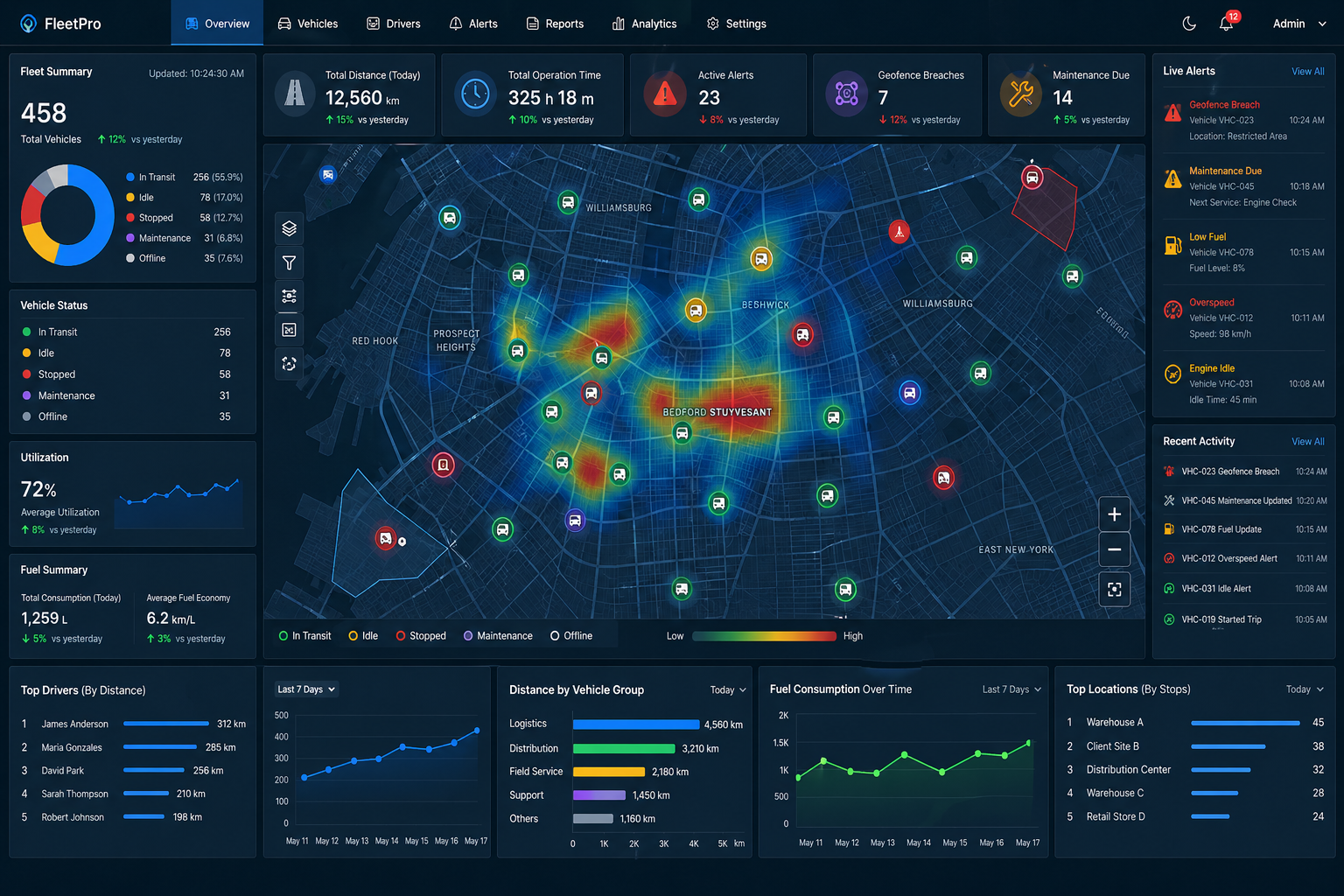Click the heatmap intensity gradient slider
This screenshot has width=1344, height=896.
764,635
